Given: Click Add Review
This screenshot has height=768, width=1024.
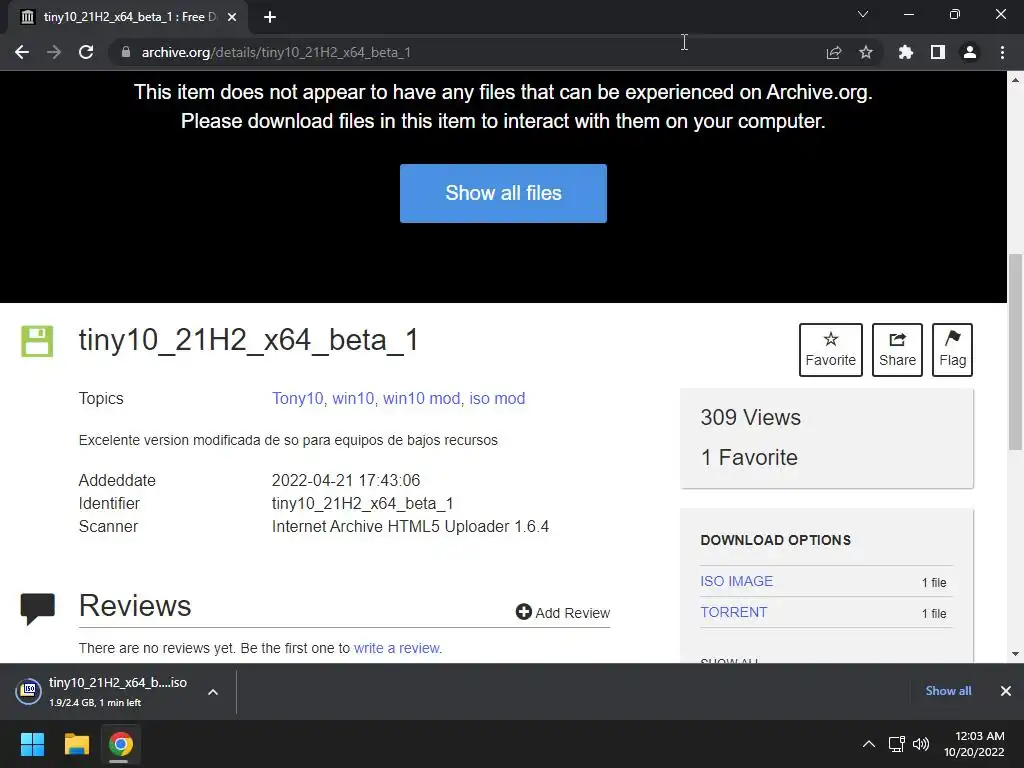Looking at the screenshot, I should [x=563, y=613].
